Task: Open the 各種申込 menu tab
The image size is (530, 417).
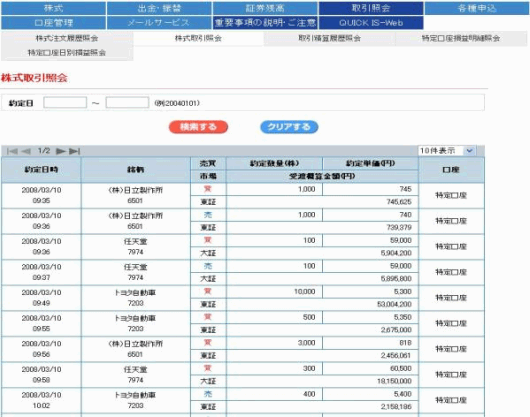Action: (477, 8)
